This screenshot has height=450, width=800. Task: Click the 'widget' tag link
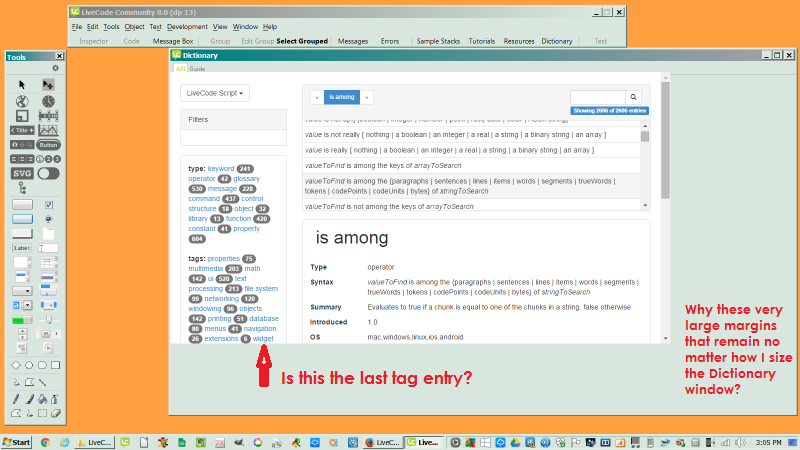point(263,339)
